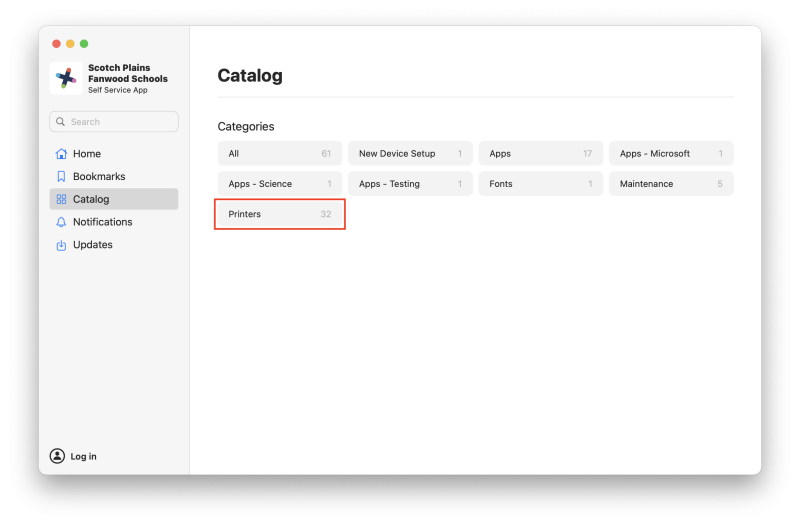Viewport: 800px width, 525px height.
Task: Click the Updates download icon
Action: pos(61,245)
